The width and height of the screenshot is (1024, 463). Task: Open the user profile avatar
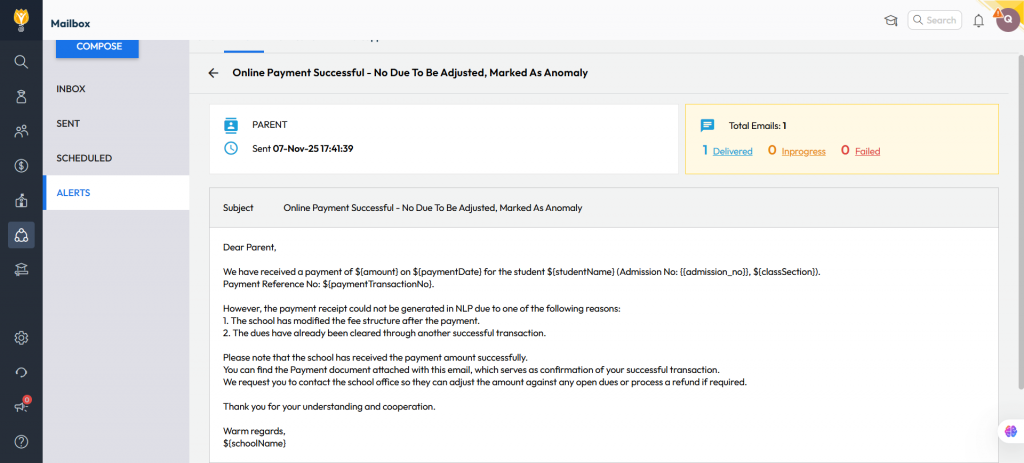(1007, 19)
